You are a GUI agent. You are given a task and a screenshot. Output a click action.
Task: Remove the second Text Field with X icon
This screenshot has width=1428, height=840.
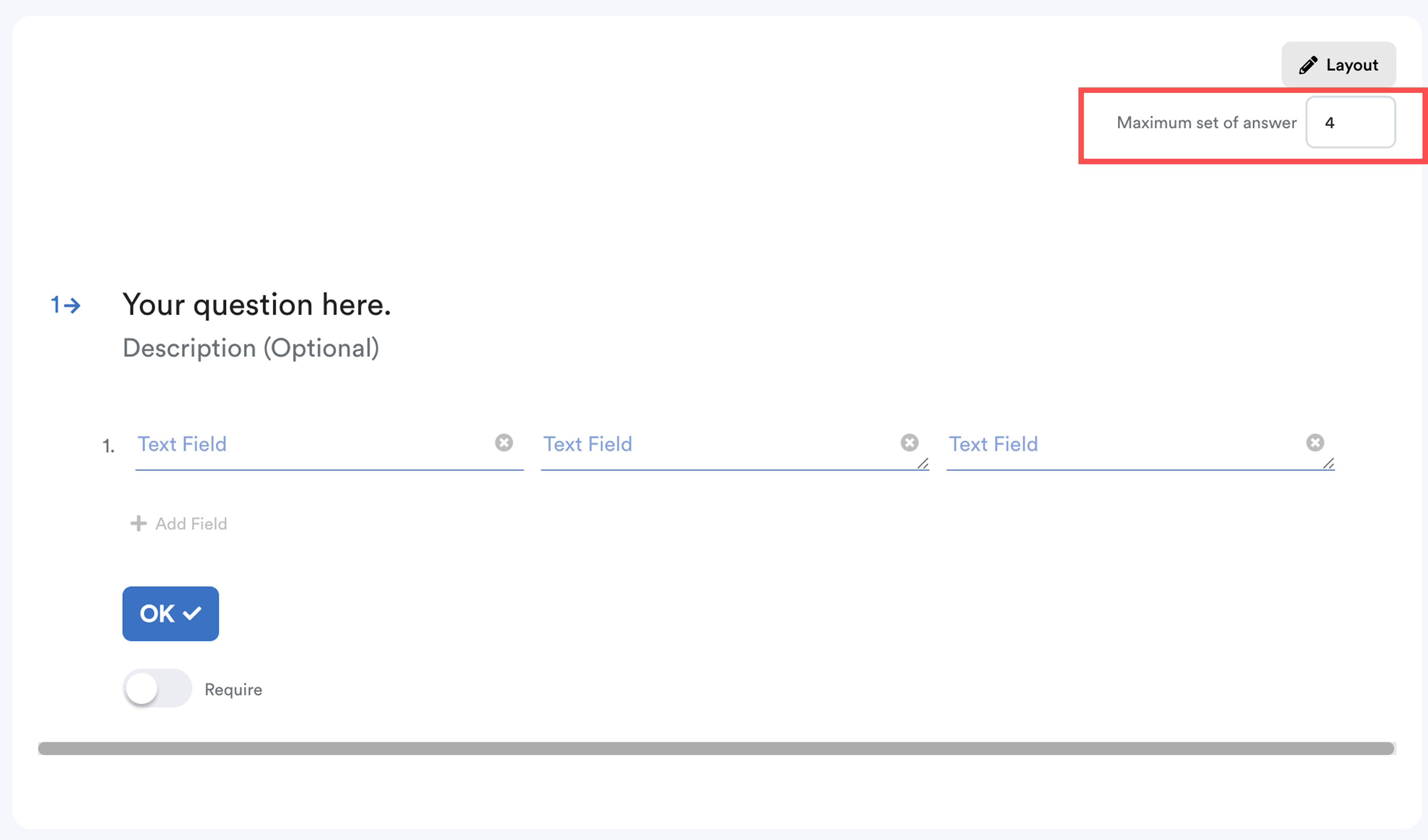pos(909,442)
